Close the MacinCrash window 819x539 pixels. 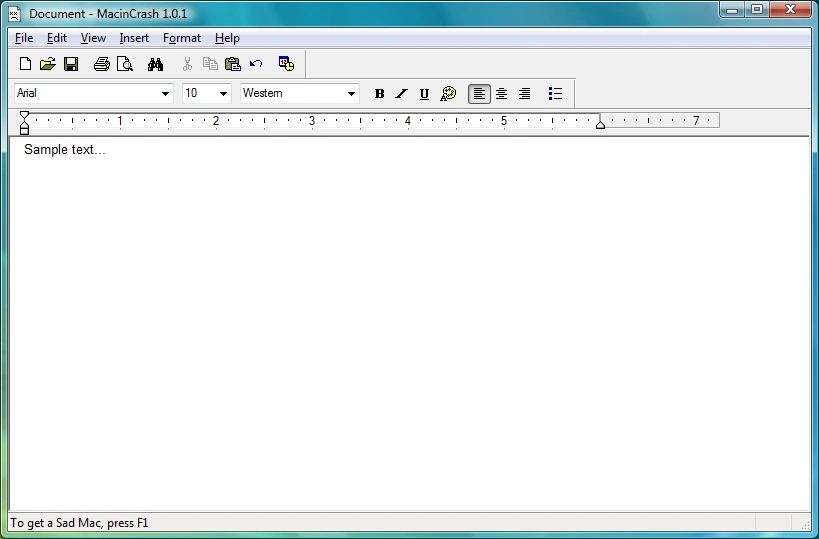click(x=790, y=9)
